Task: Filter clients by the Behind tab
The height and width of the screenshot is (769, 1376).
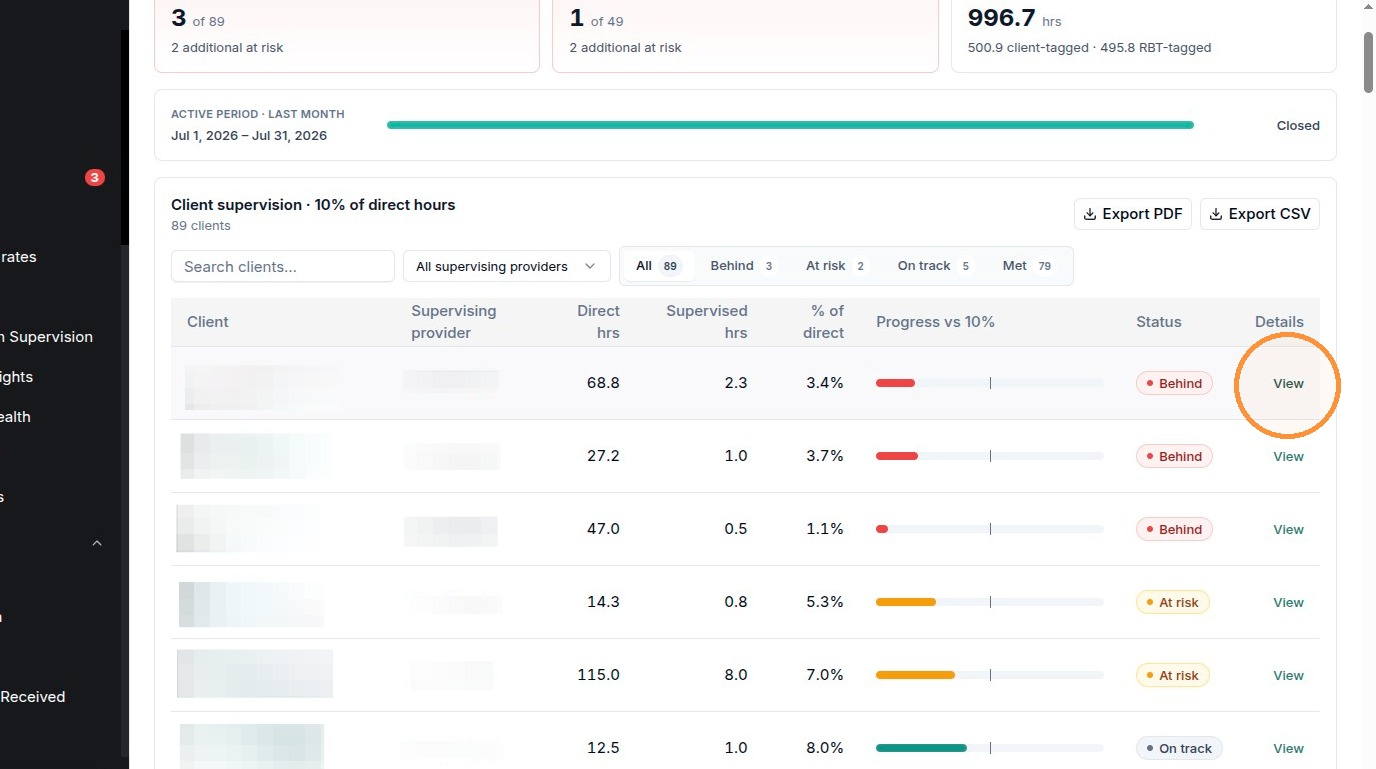Action: (743, 266)
